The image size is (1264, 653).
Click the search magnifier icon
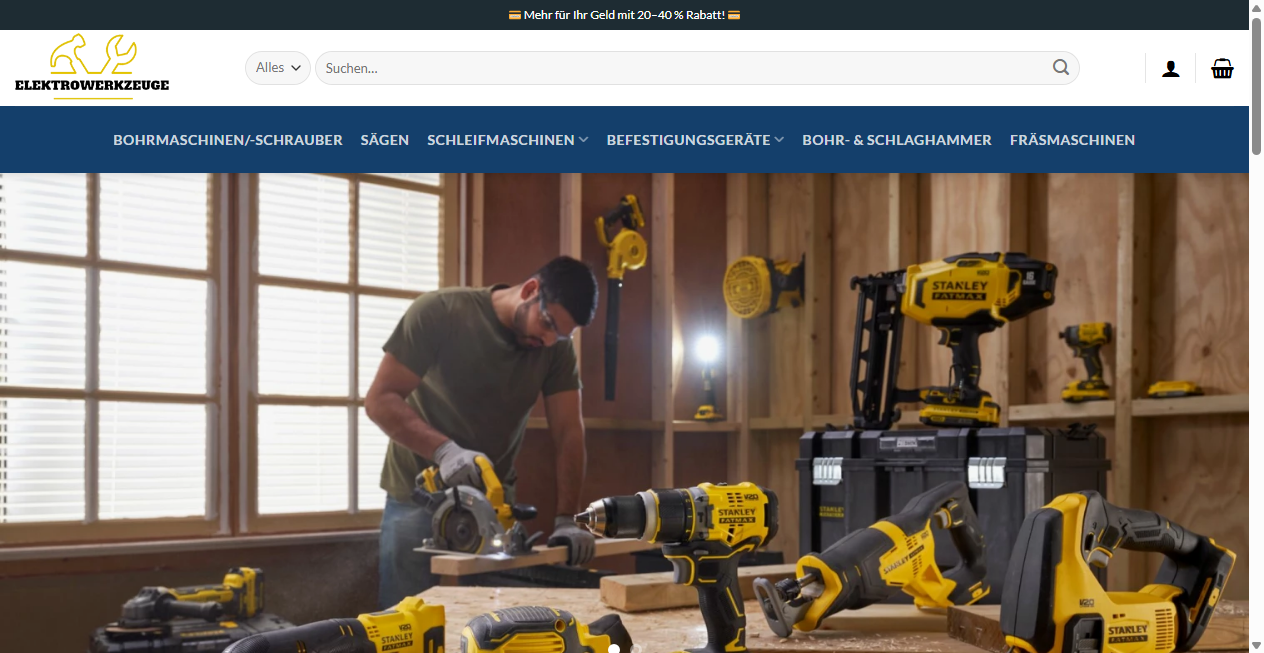click(1061, 67)
